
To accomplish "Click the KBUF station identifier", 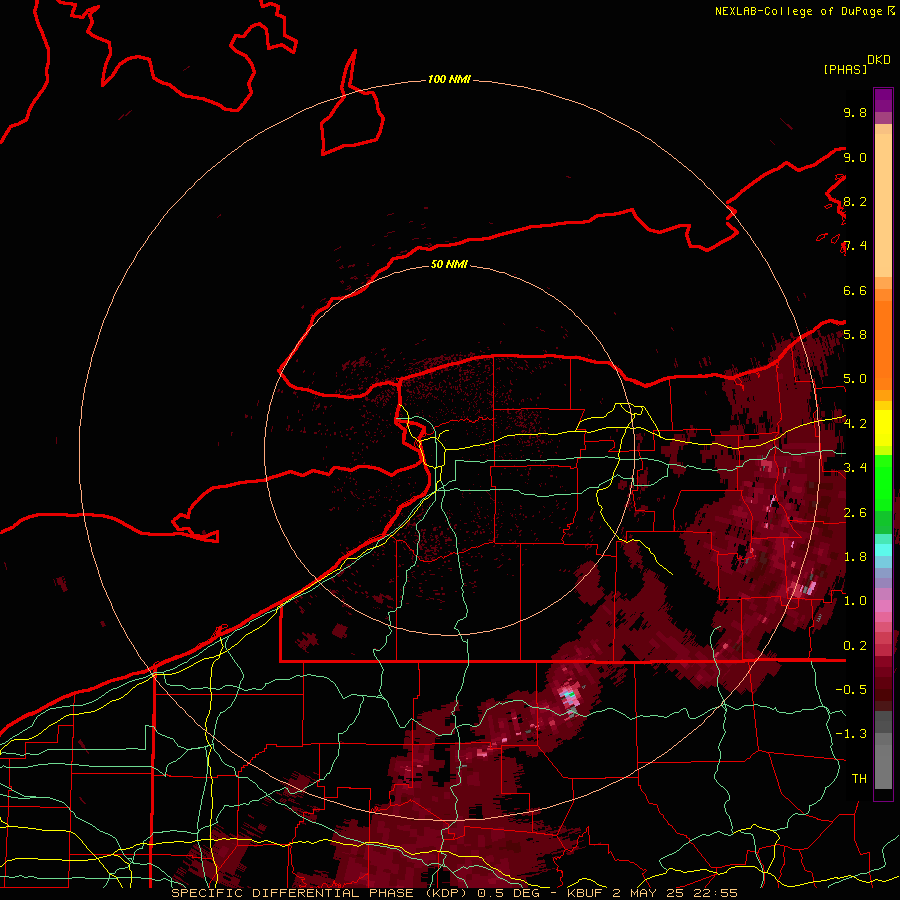I will tap(585, 893).
